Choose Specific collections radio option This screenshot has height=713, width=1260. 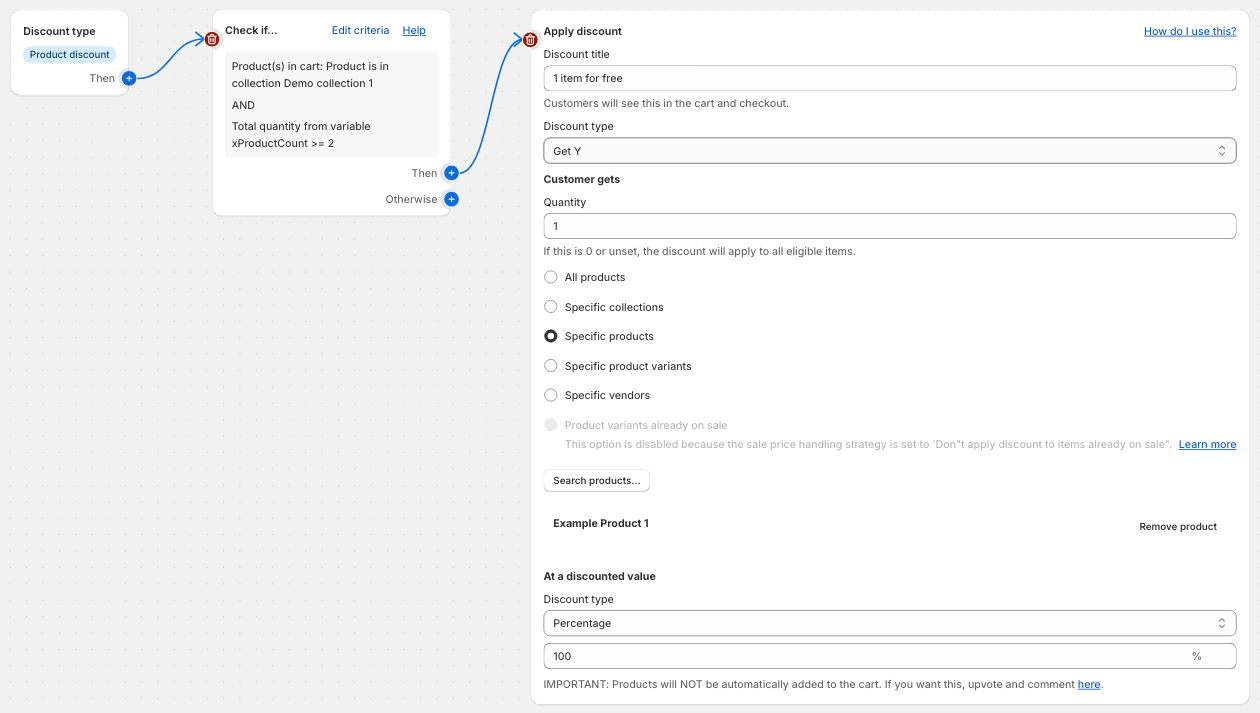pyautogui.click(x=551, y=307)
